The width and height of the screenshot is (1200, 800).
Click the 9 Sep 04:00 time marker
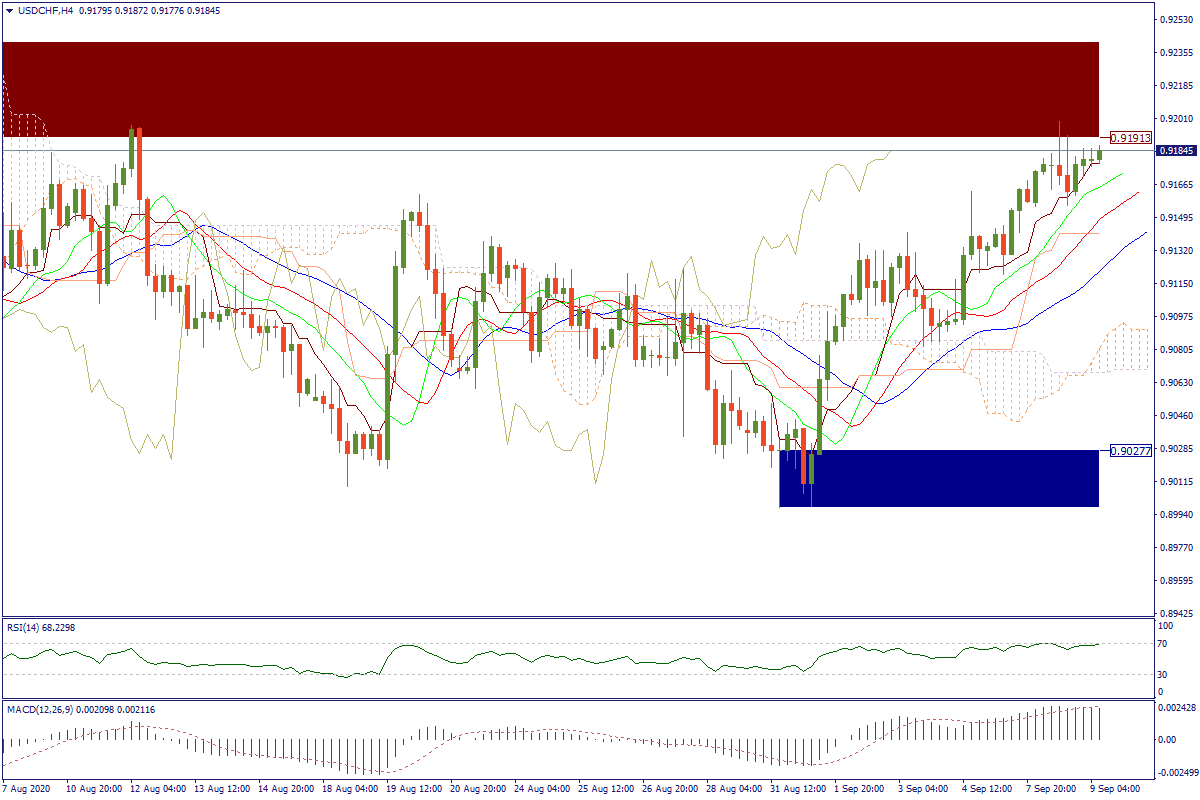pos(1112,789)
